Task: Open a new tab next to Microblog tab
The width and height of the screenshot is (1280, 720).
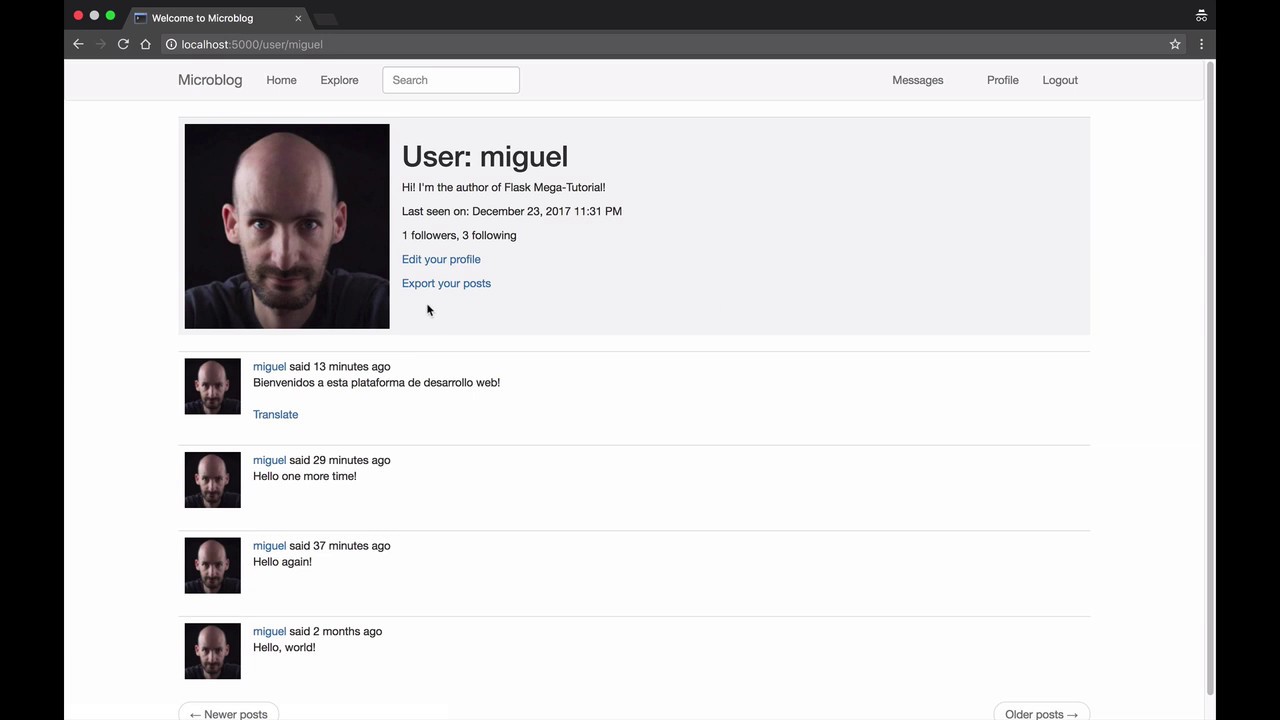Action: 326,19
